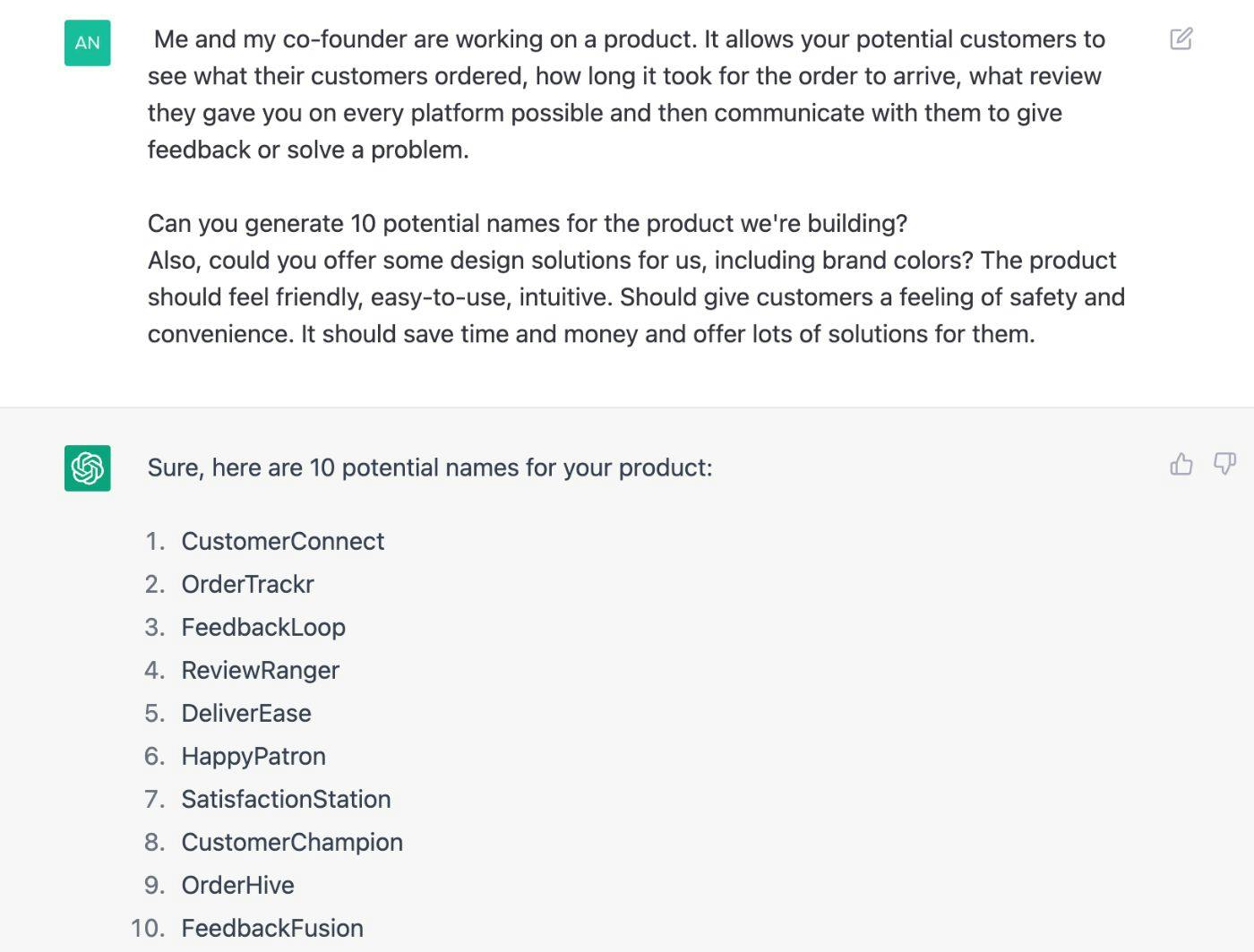Click the FeedbackLoop suggestion

(x=263, y=627)
